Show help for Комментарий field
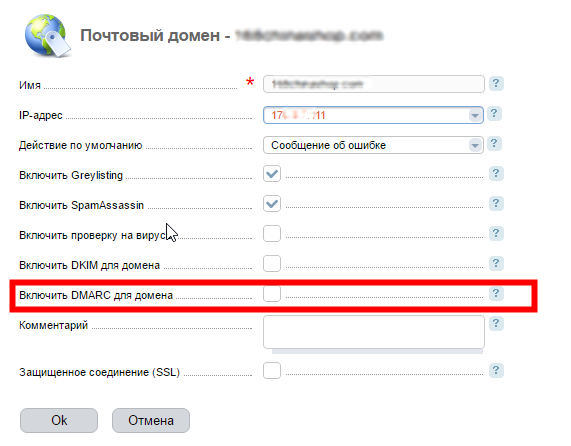 (496, 323)
